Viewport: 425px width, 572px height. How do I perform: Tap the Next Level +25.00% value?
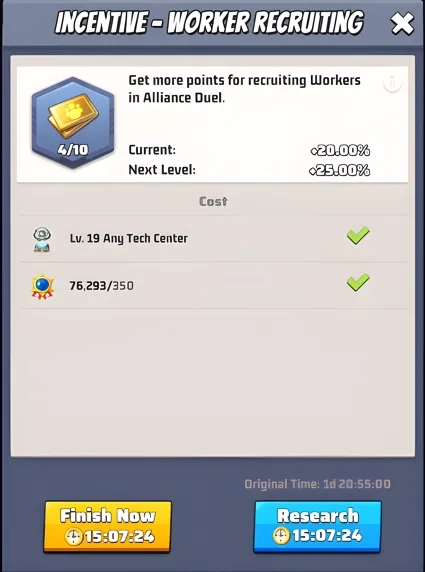coord(339,170)
